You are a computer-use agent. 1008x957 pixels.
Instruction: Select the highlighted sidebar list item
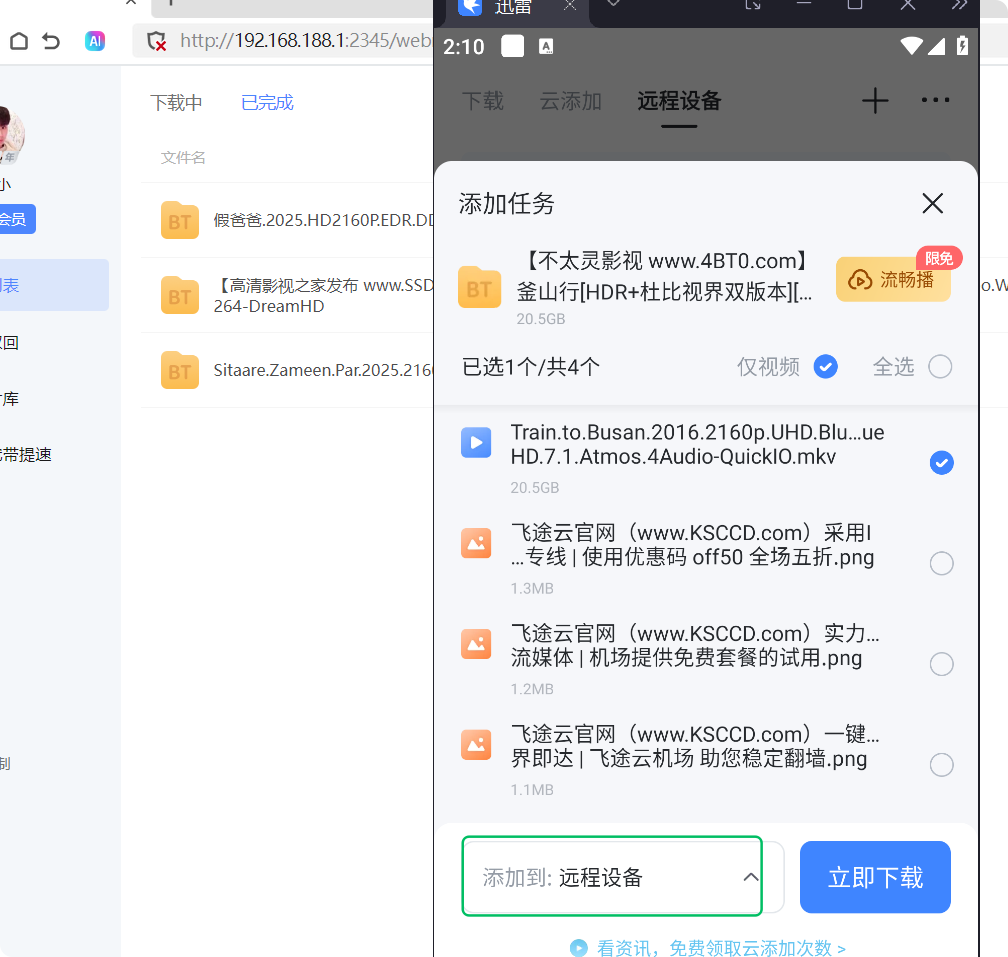coord(54,285)
